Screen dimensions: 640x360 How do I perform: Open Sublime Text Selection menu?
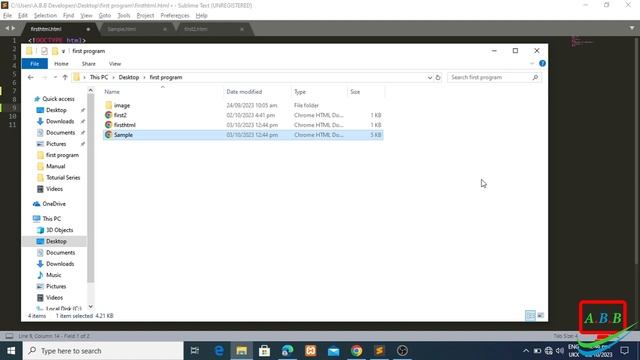coord(45,16)
